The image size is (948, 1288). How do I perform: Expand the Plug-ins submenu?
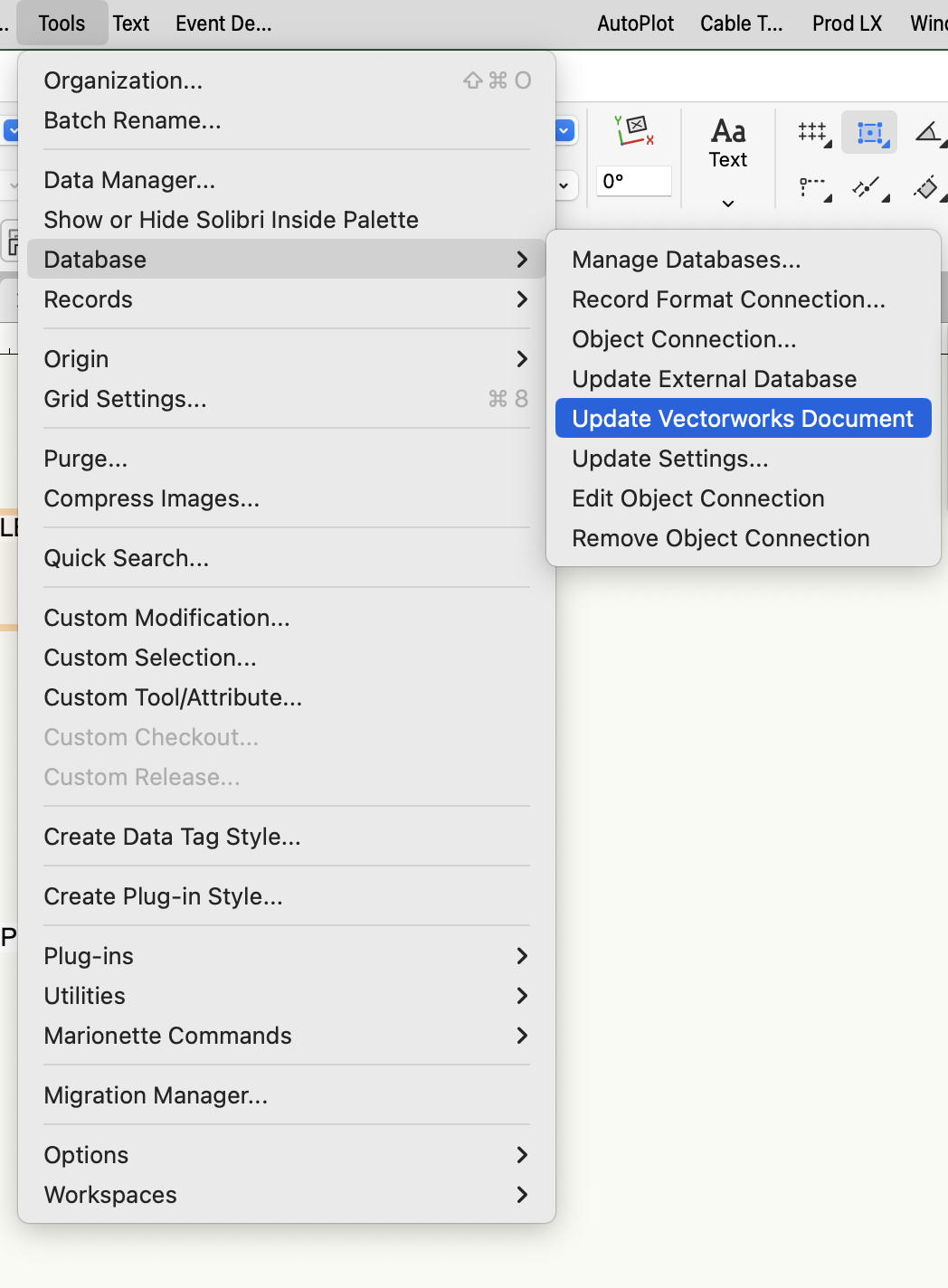click(89, 956)
